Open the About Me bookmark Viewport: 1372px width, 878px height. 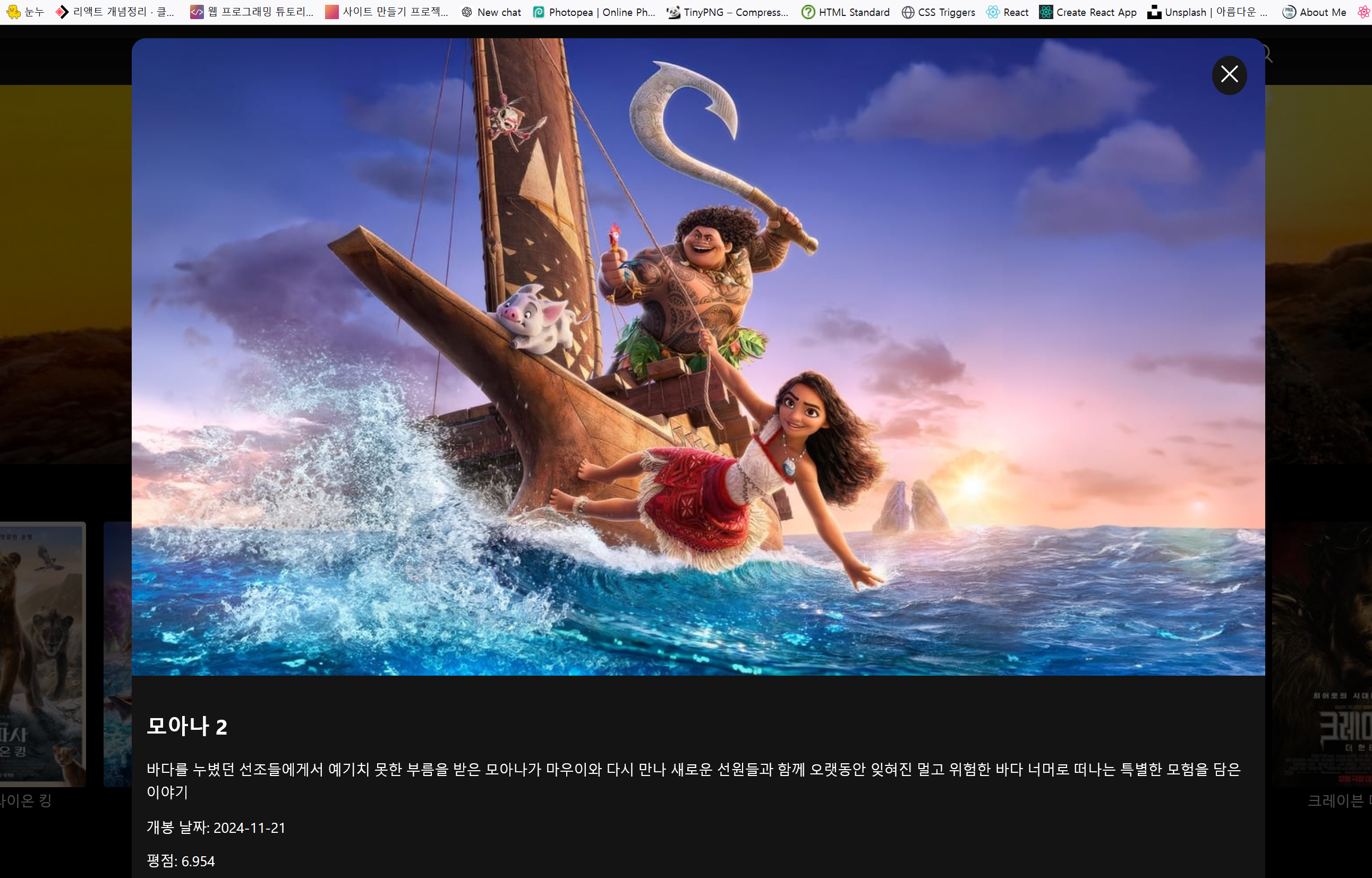[1315, 12]
